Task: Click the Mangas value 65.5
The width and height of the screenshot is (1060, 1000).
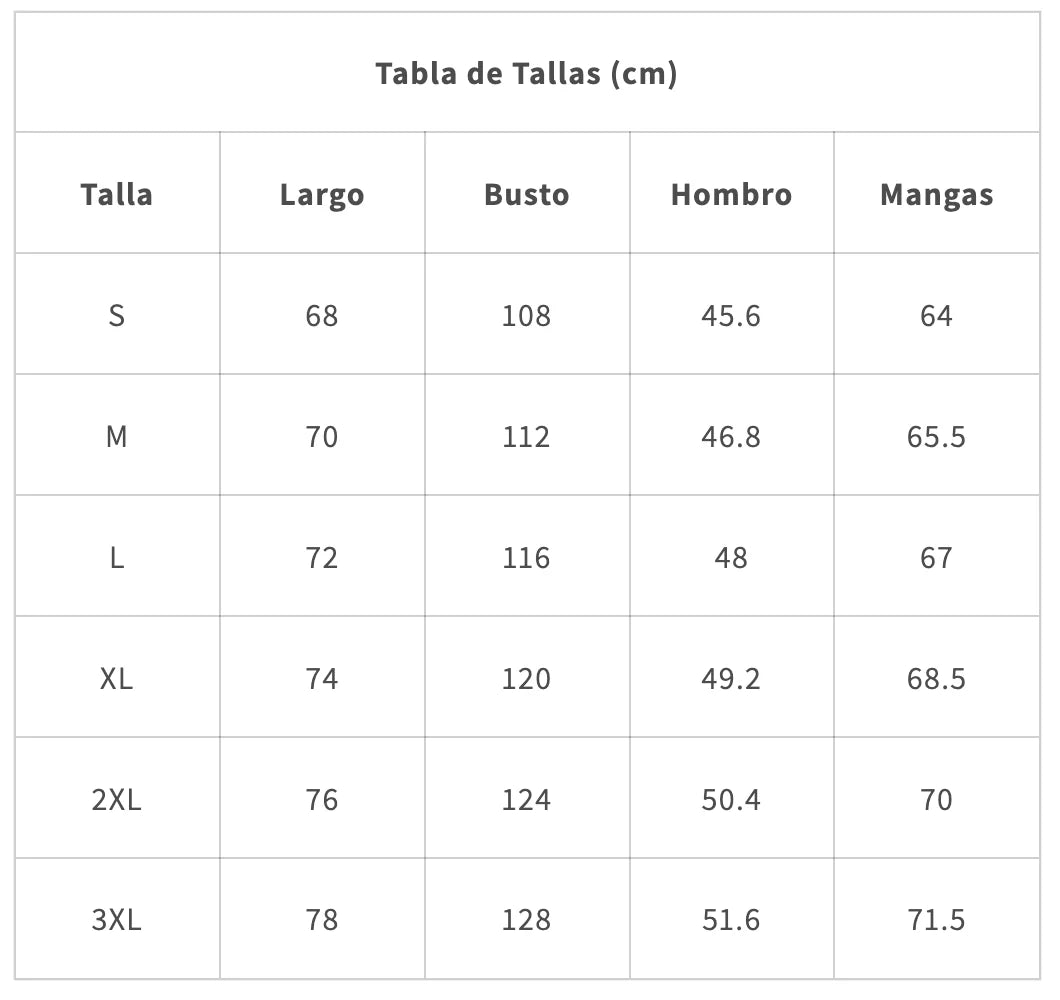Action: coord(937,437)
